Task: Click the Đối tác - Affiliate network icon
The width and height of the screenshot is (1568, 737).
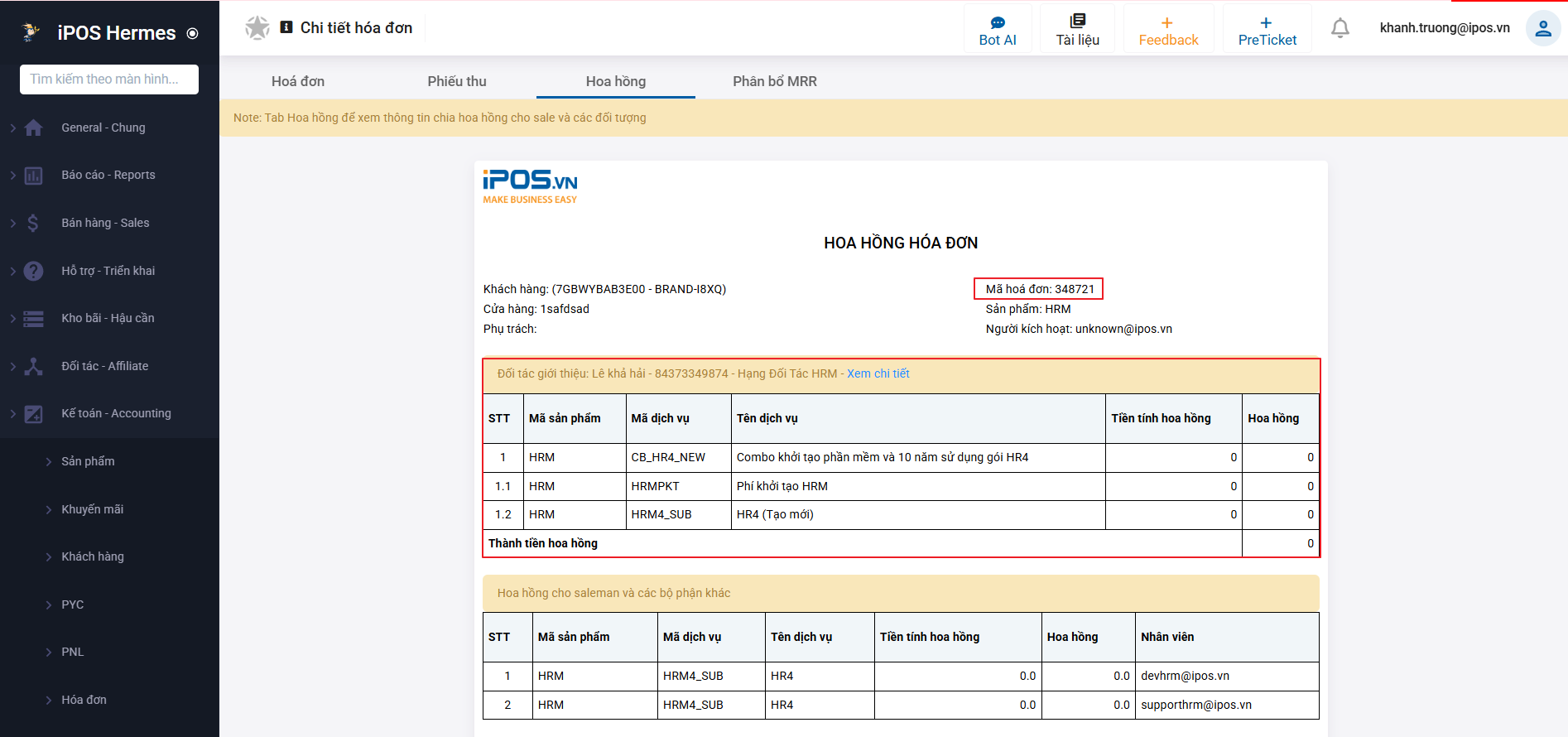Action: [34, 366]
